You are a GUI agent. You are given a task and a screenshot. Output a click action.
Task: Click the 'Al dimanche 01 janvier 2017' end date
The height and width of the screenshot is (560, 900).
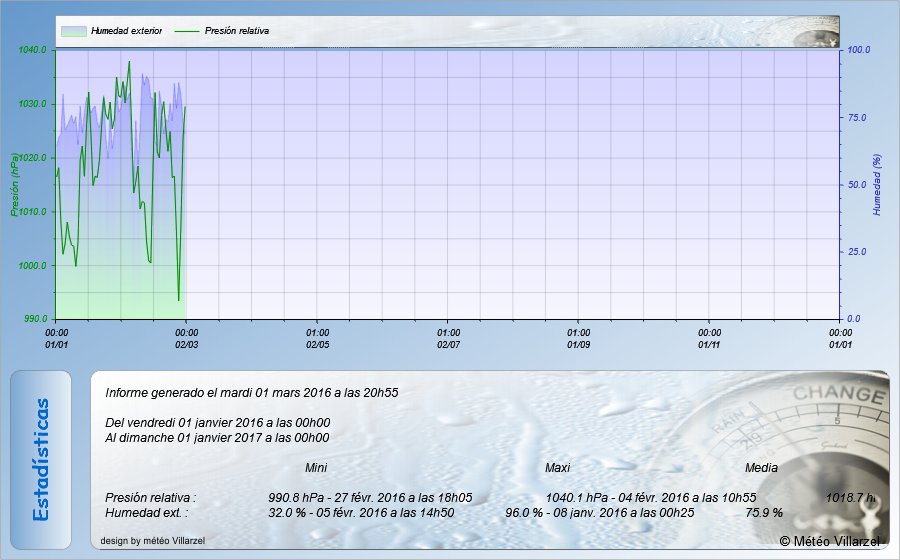pyautogui.click(x=217, y=438)
